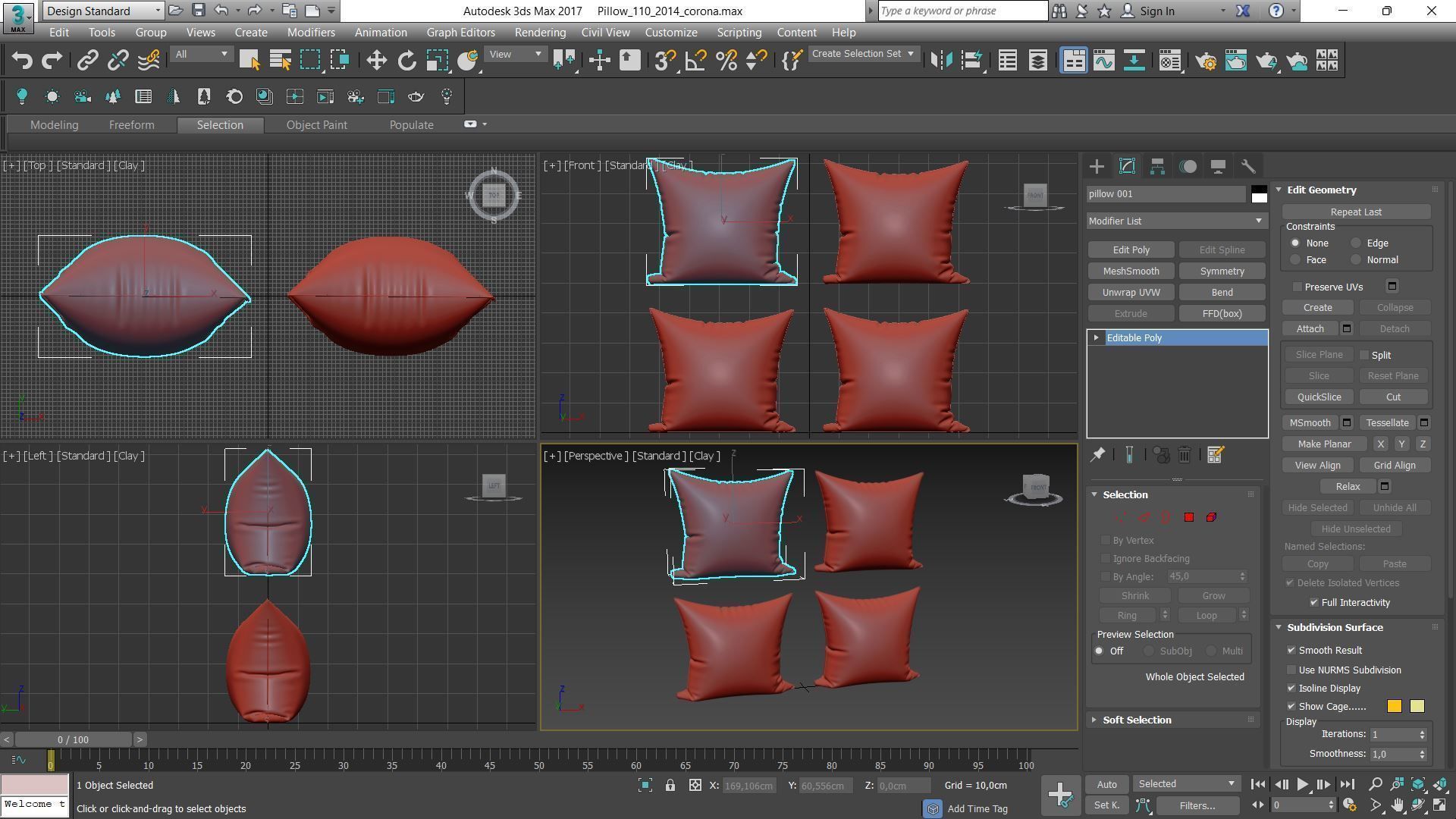Click the search keyword field
The image size is (1456, 819).
962,11
